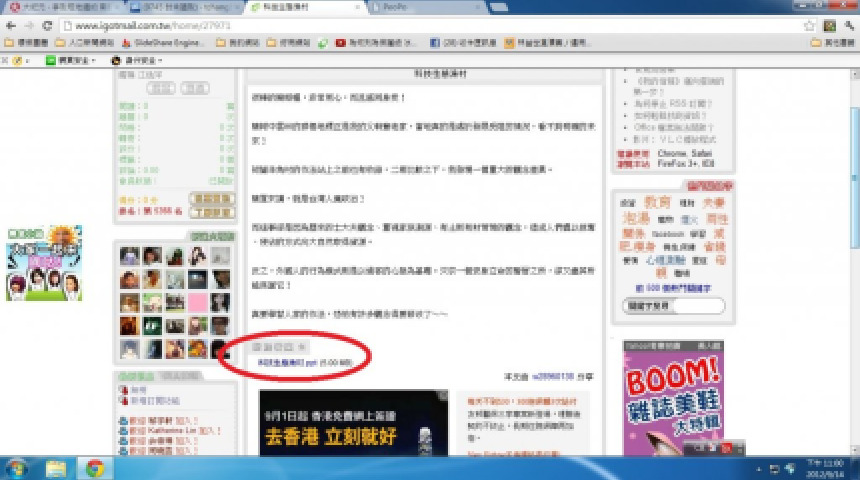Image resolution: width=860 pixels, height=480 pixels.
Task: Bookmark this page with the star icon
Action: pyautogui.click(x=811, y=24)
